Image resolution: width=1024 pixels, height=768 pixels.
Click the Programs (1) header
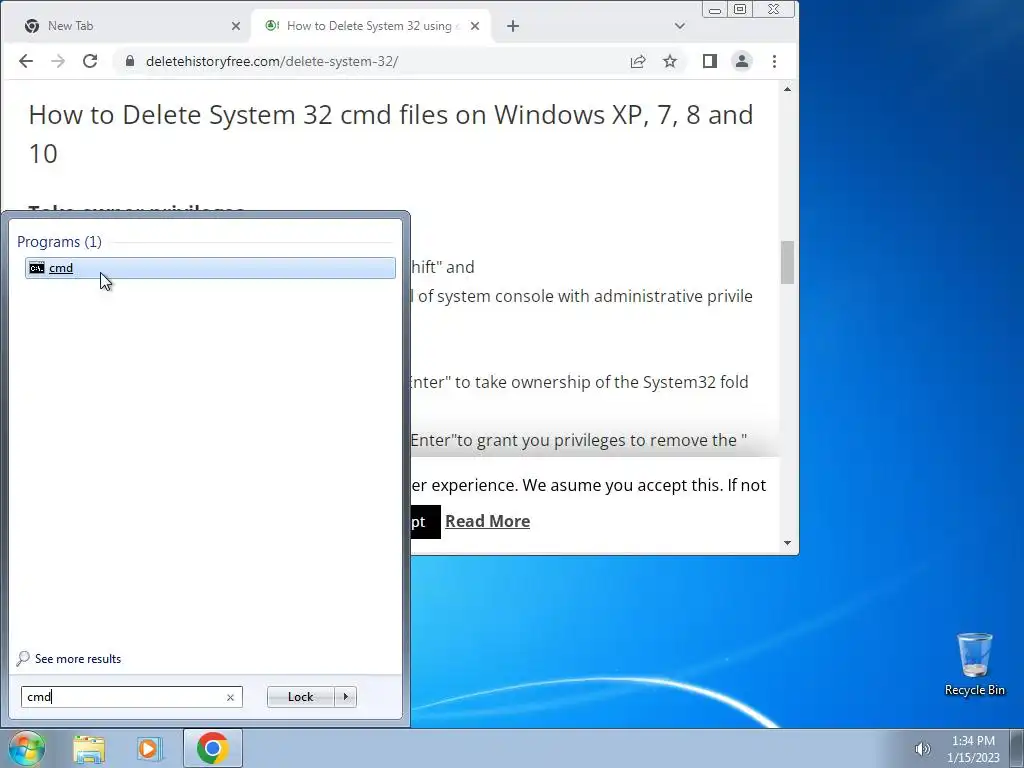(x=59, y=242)
